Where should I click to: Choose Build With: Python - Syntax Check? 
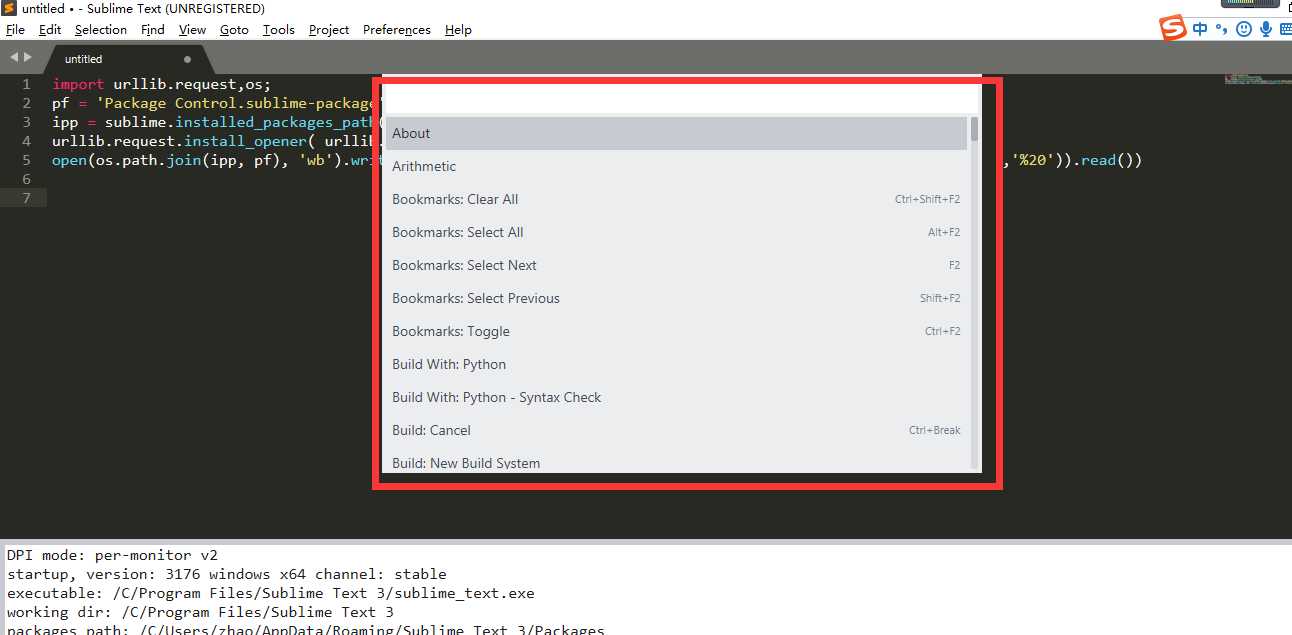coord(676,397)
